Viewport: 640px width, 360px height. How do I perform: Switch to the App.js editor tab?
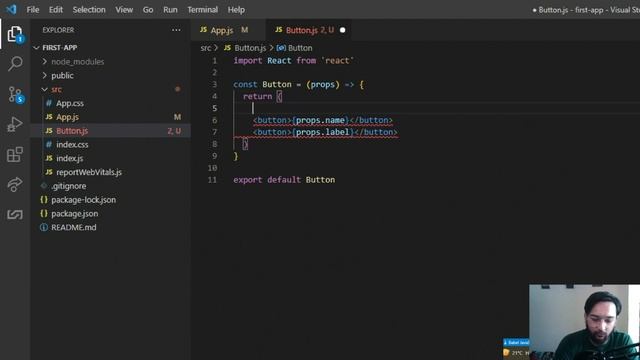click(228, 30)
